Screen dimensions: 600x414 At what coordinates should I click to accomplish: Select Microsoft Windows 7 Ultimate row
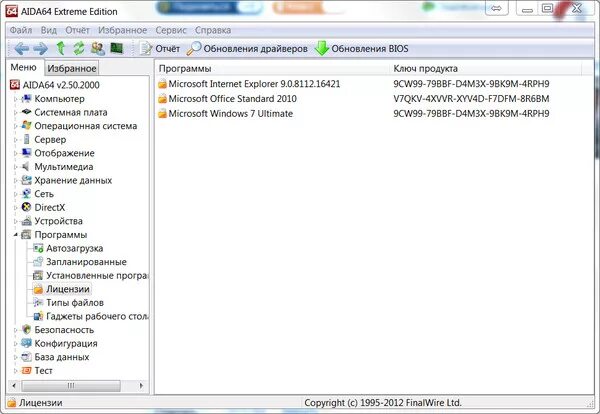click(230, 114)
